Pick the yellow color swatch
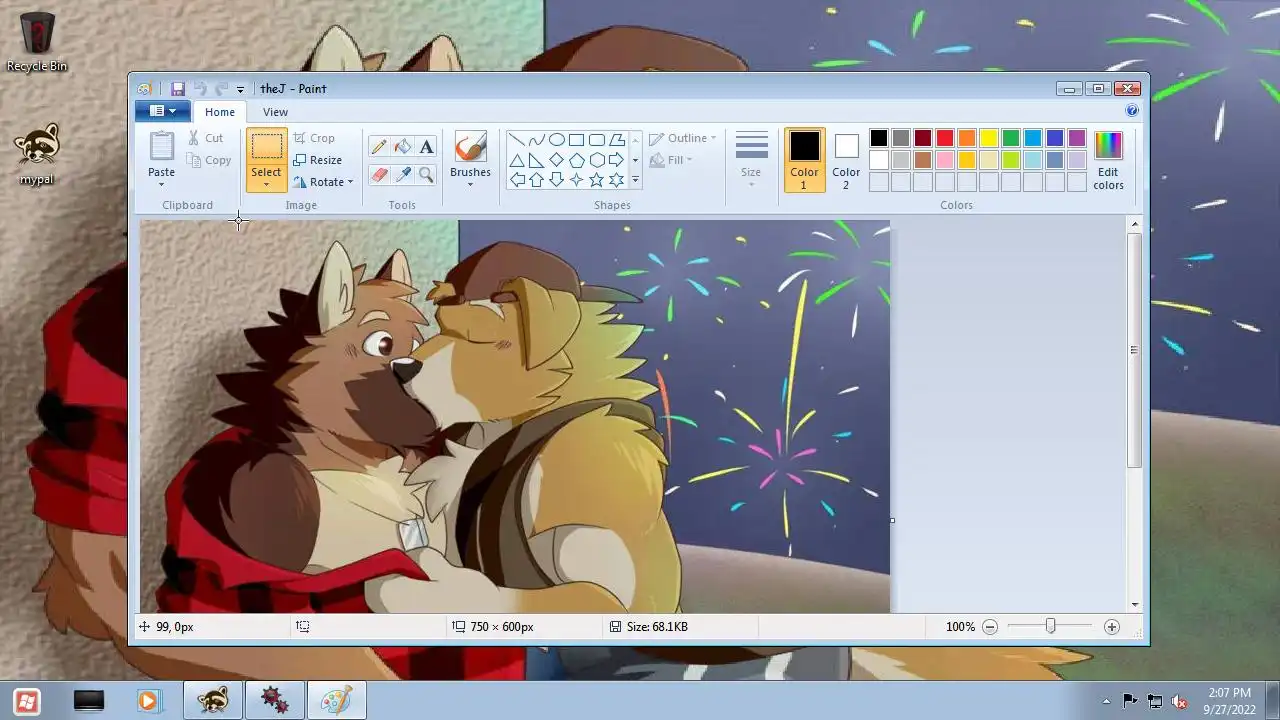 point(989,138)
